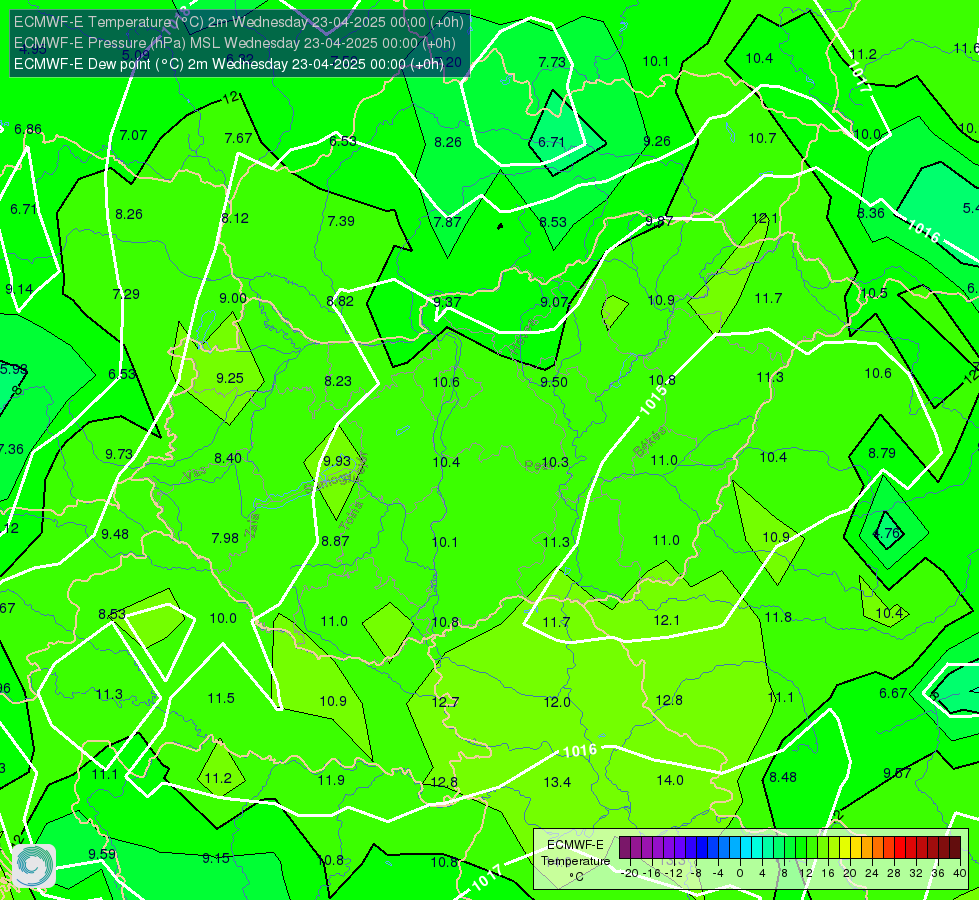Click the dark purple -20 swatch in the legend
This screenshot has height=900, width=979.
624,848
